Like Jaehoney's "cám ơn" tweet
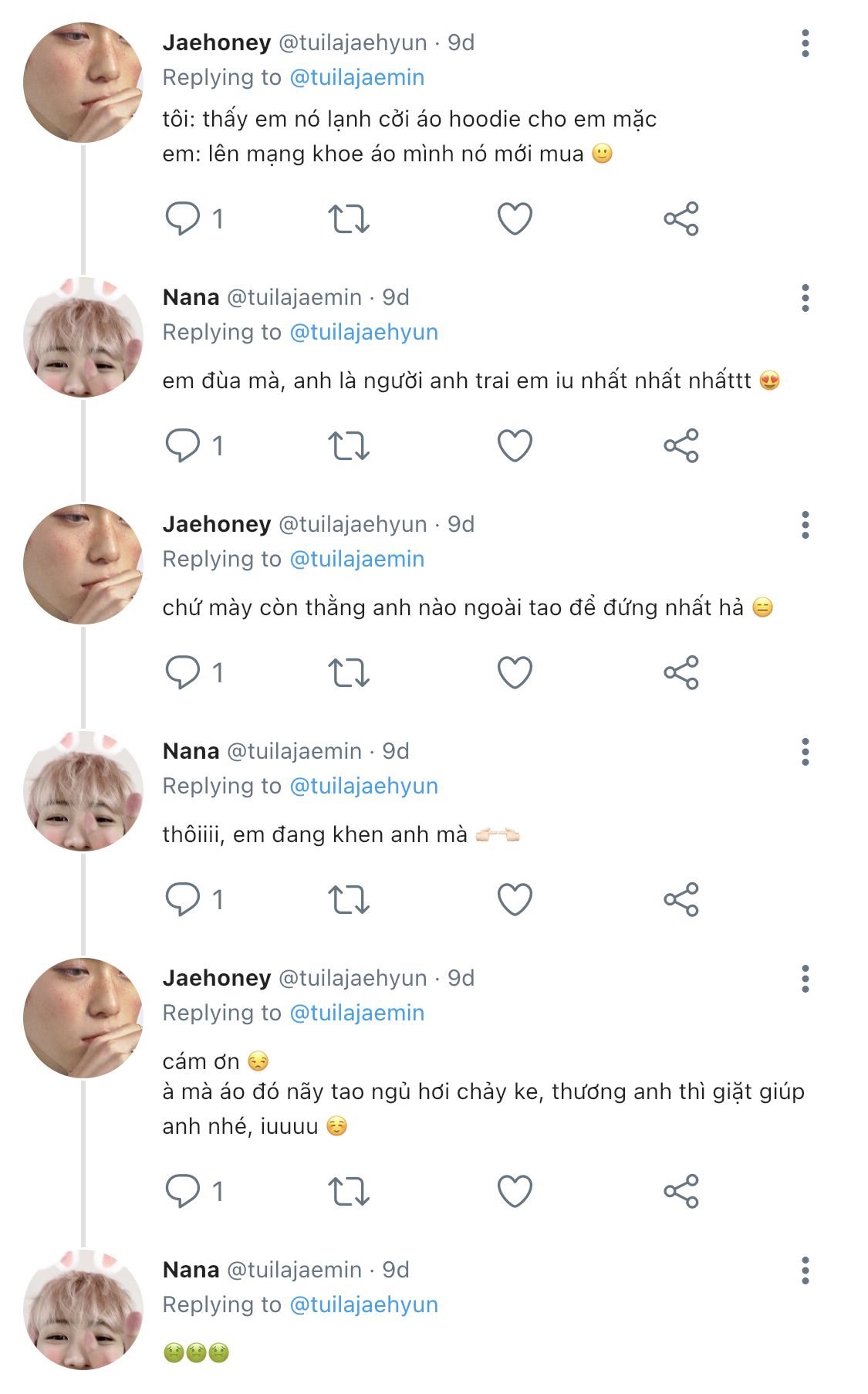This screenshot has width=868, height=1394. (x=515, y=1191)
